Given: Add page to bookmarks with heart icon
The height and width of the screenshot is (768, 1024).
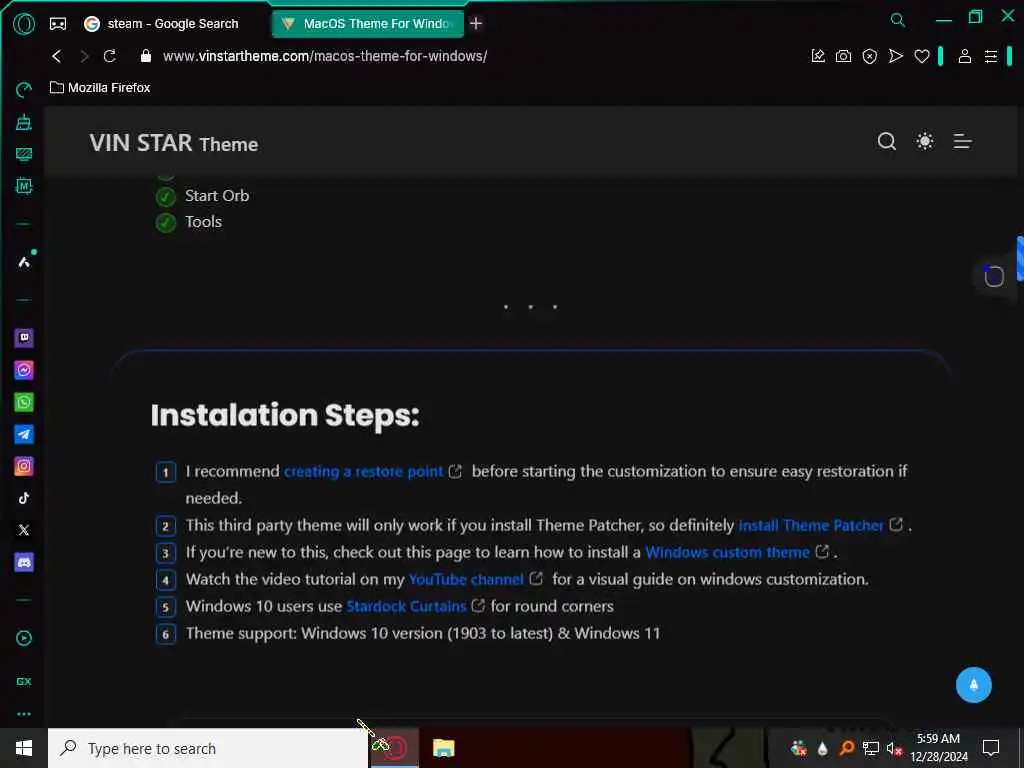Looking at the screenshot, I should tap(921, 56).
